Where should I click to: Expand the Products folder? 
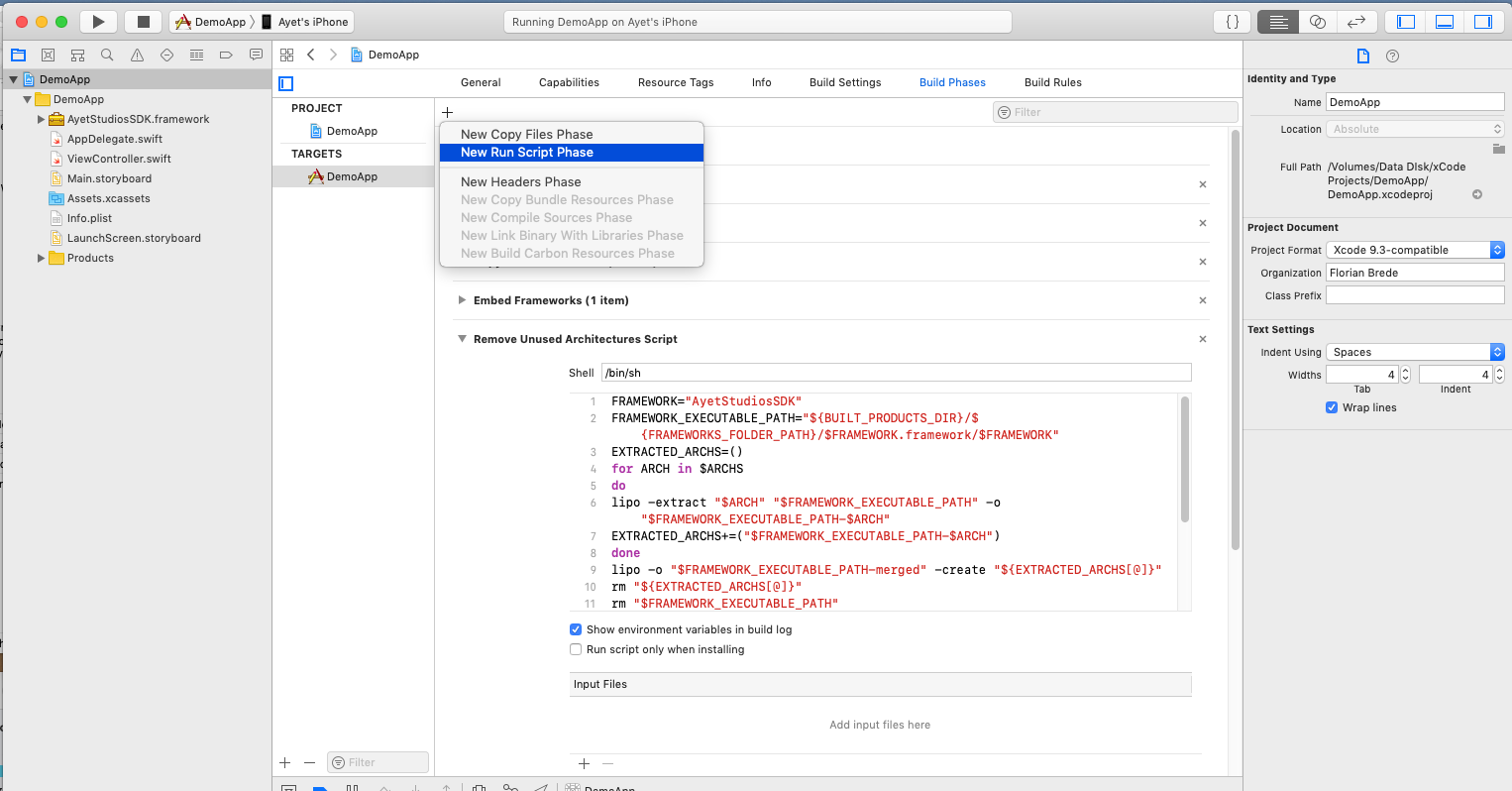tap(41, 258)
